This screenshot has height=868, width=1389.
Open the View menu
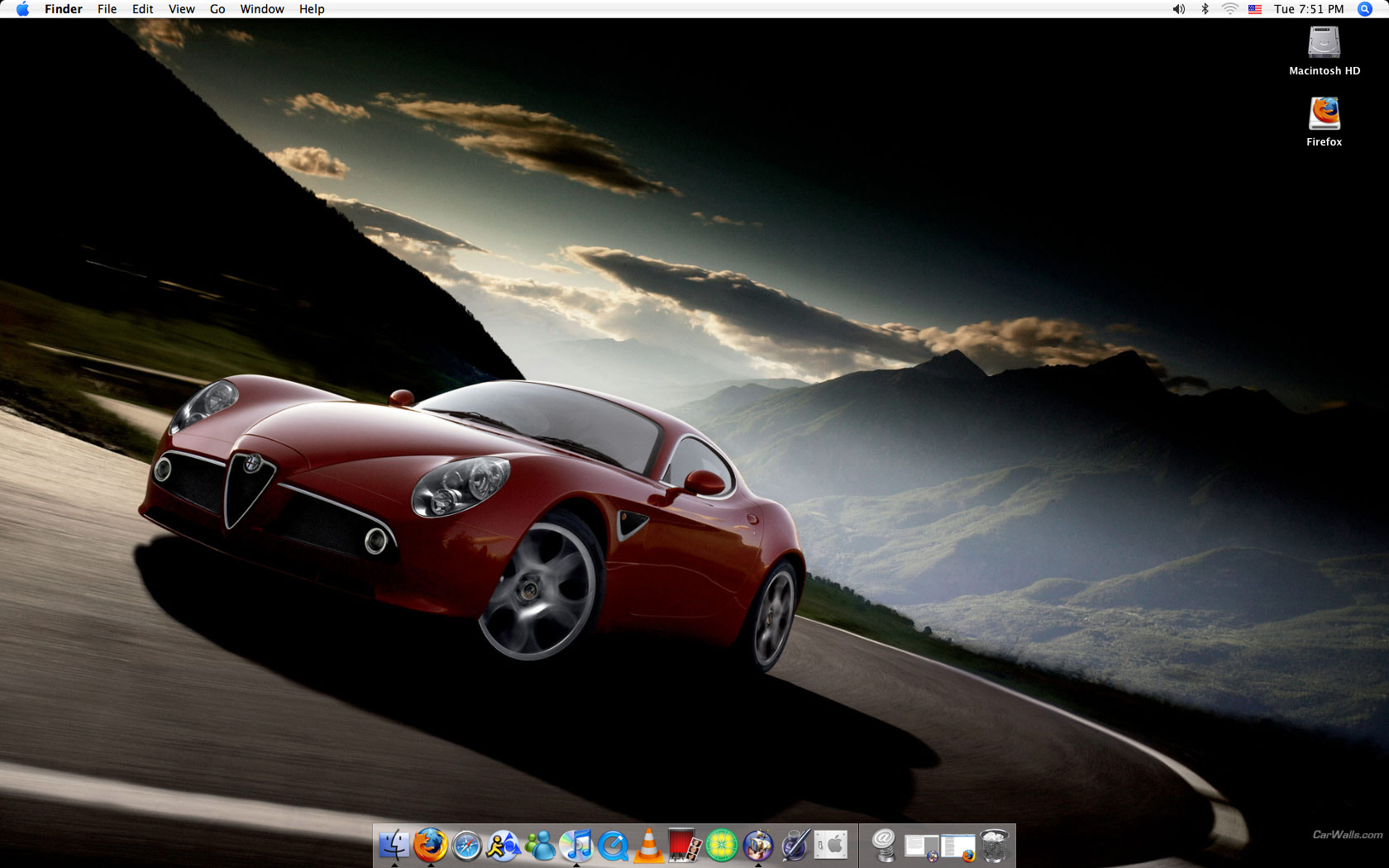click(181, 9)
